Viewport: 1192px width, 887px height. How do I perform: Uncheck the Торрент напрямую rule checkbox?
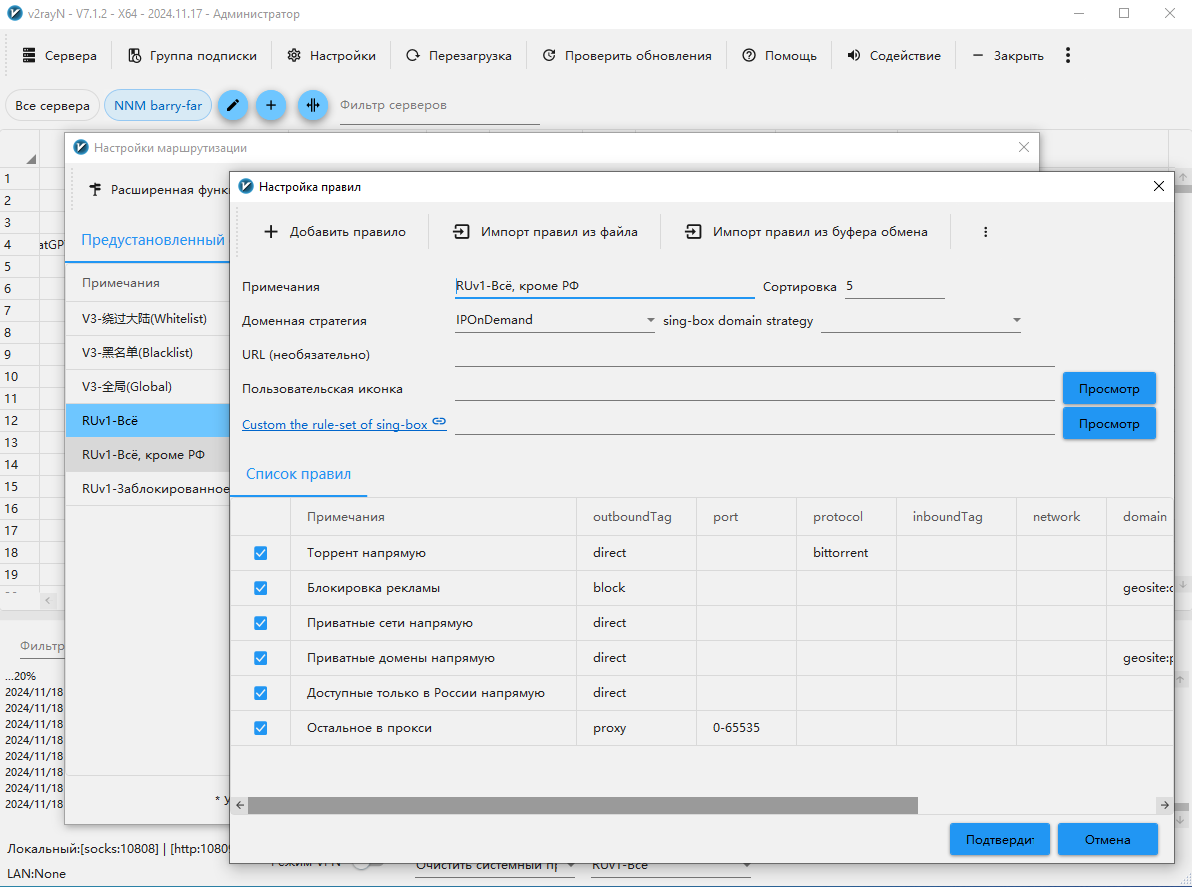click(x=261, y=553)
